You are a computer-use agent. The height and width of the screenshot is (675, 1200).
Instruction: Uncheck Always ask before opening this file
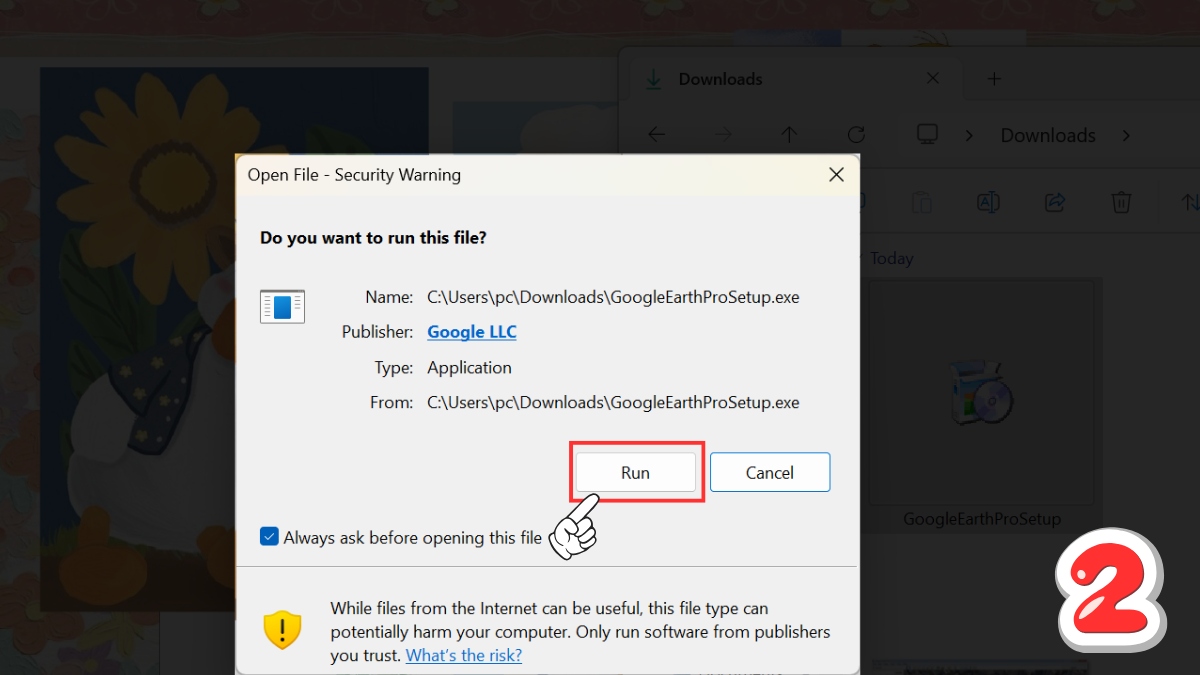[x=269, y=537]
